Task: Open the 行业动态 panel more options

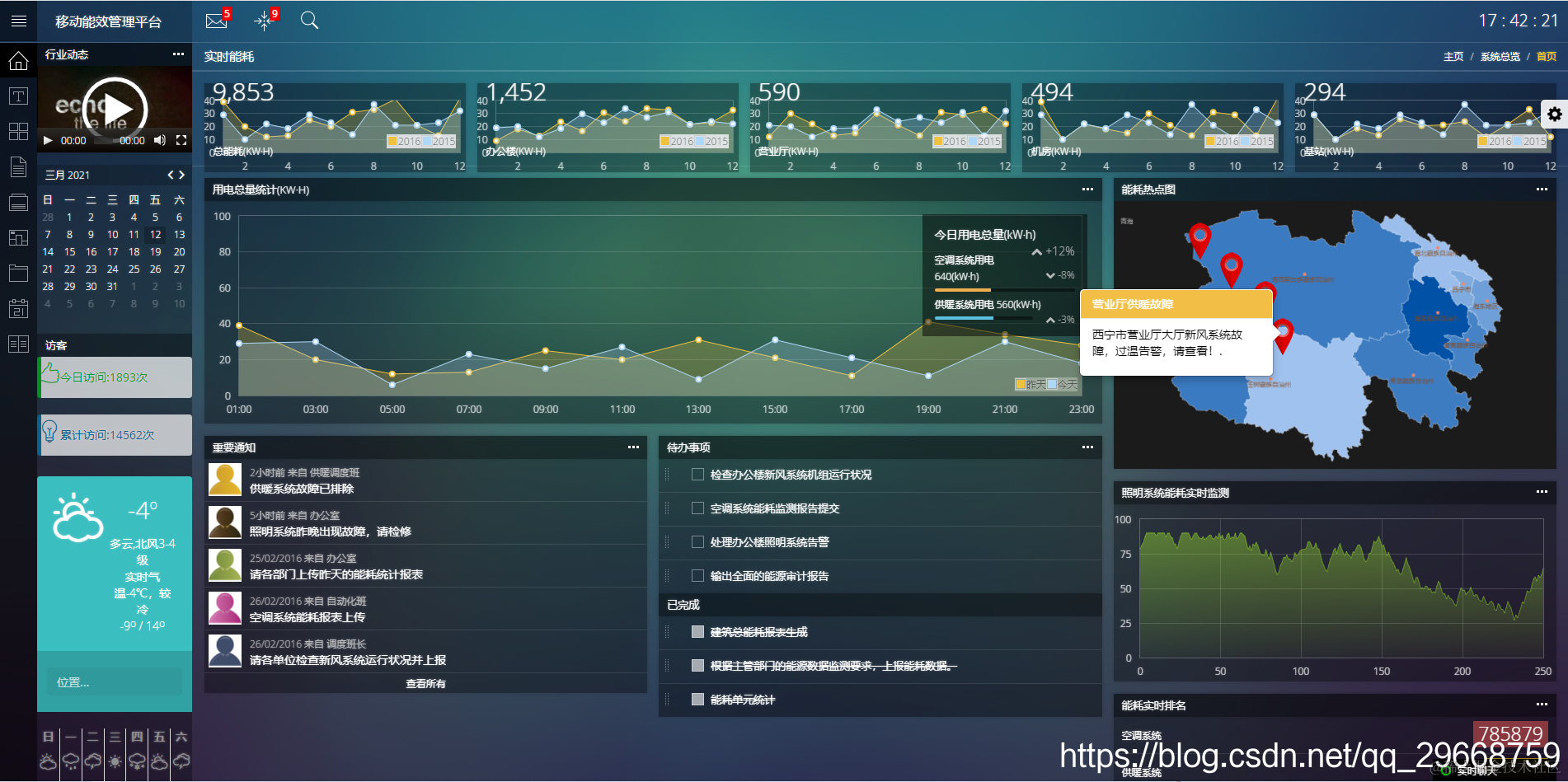Action: (178, 54)
